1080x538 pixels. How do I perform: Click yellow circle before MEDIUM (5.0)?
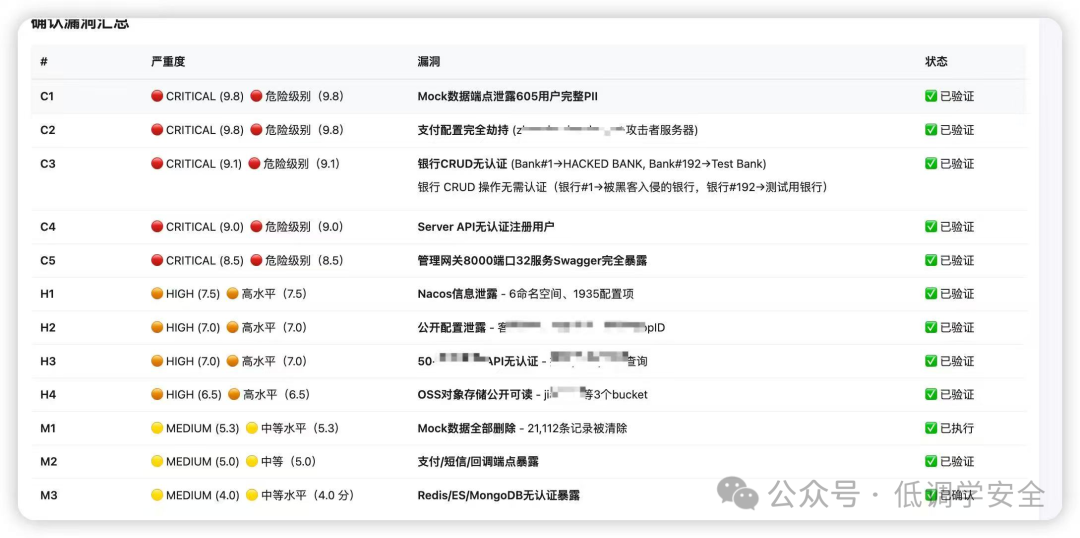(x=157, y=462)
